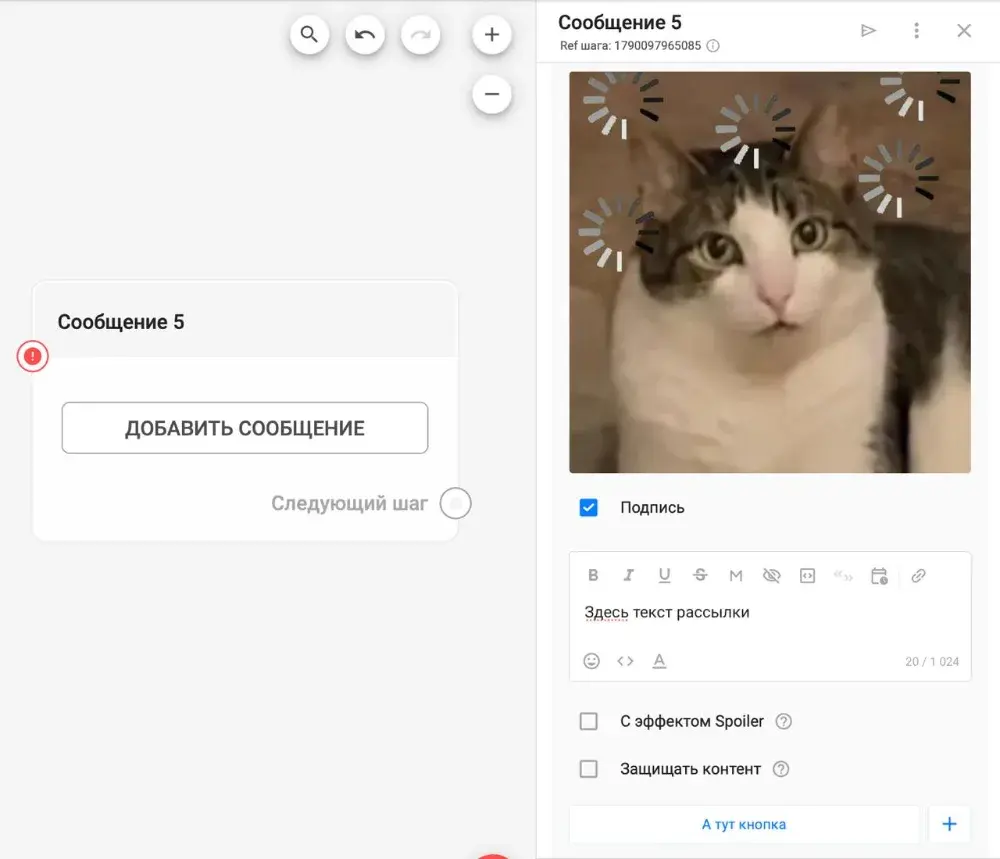Open the three-dot more options menu

[x=916, y=31]
